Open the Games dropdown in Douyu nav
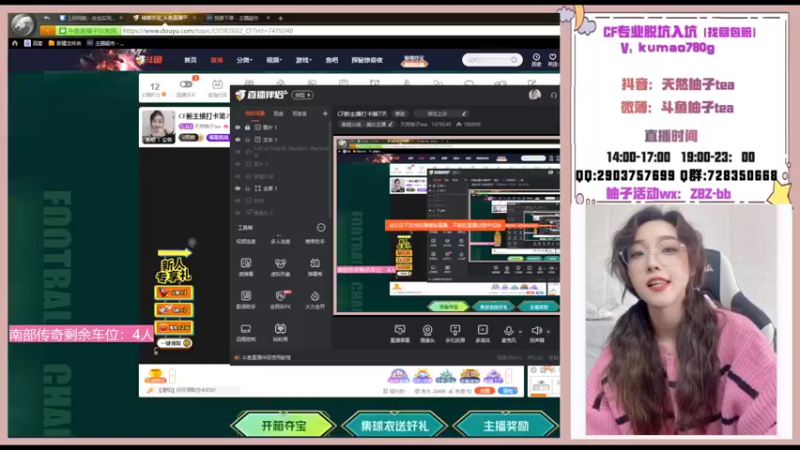The height and width of the screenshot is (450, 800). 304,60
